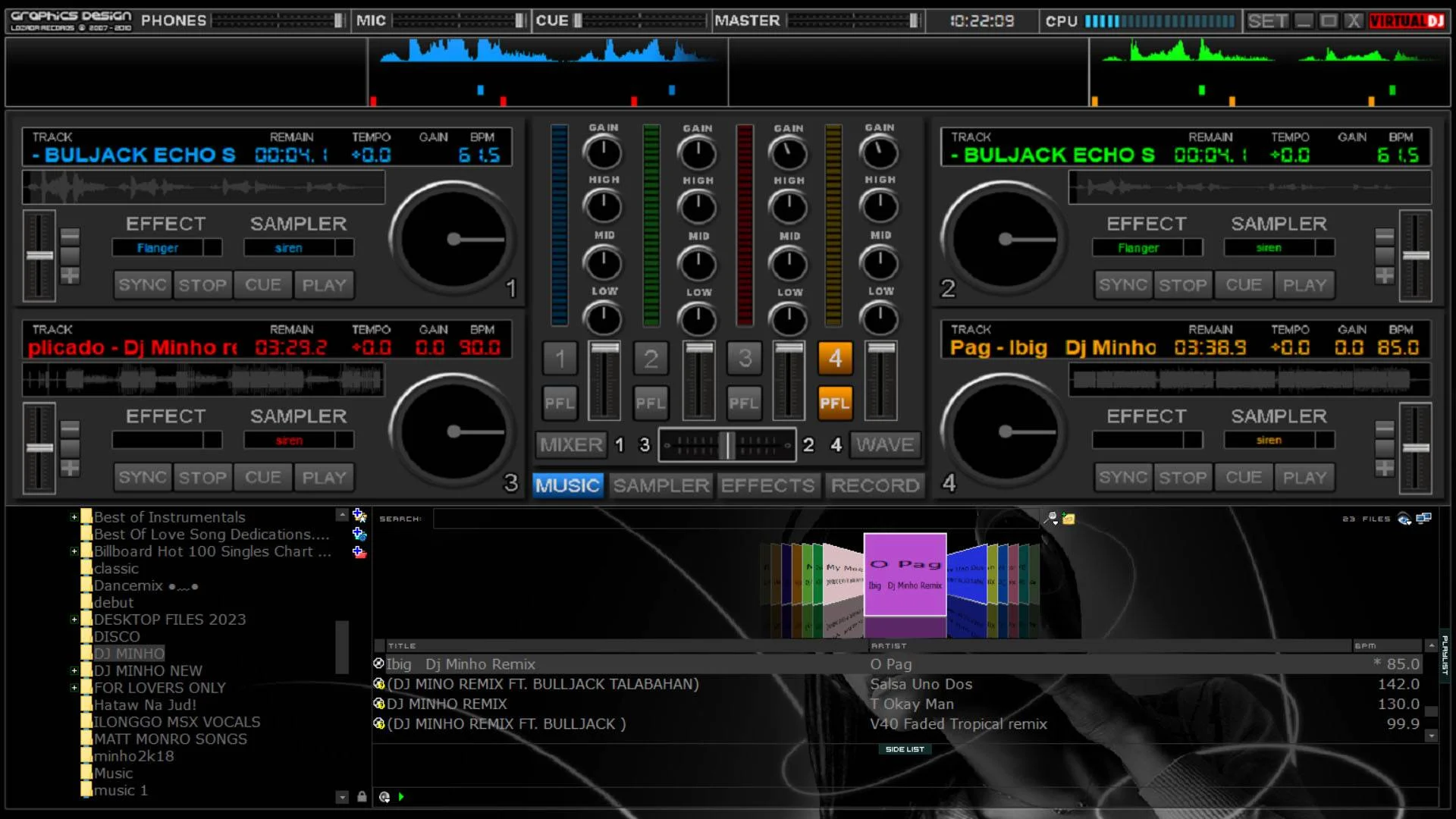Screen dimensions: 1456x819
Task: Click the channel 2 HIGH EQ knob
Action: coord(698,207)
